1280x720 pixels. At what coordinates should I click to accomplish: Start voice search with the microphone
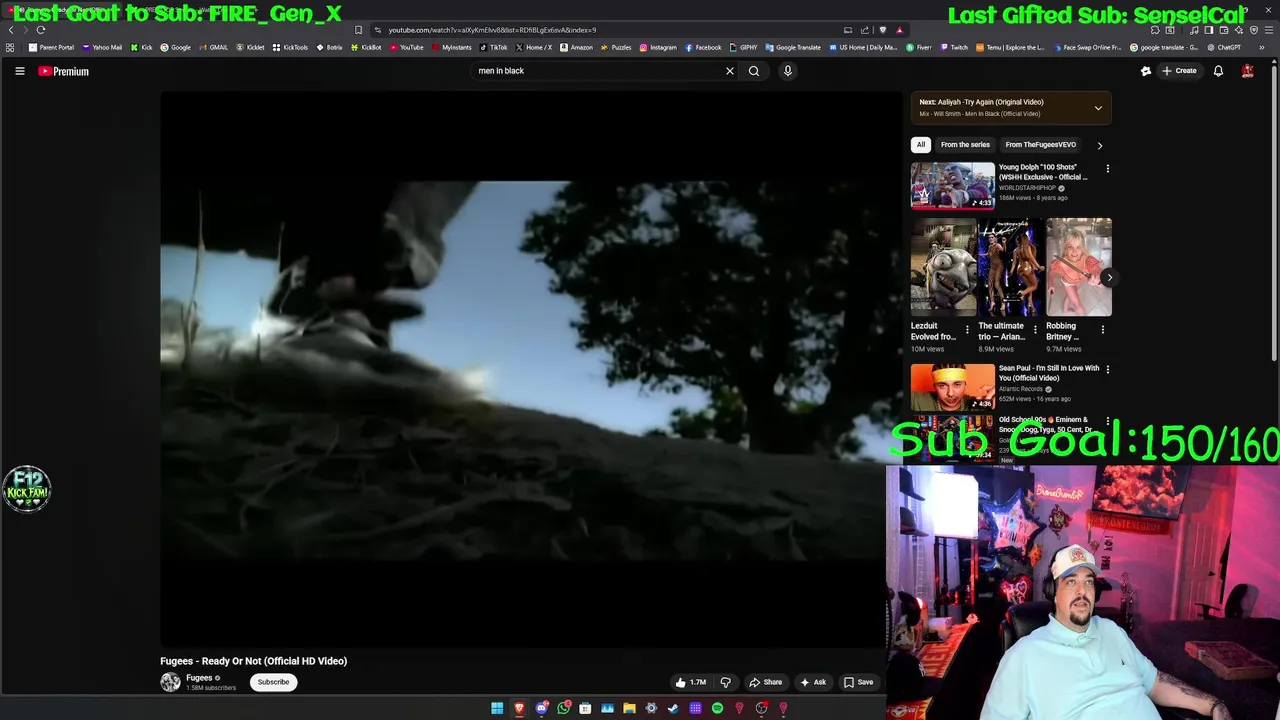(x=788, y=71)
